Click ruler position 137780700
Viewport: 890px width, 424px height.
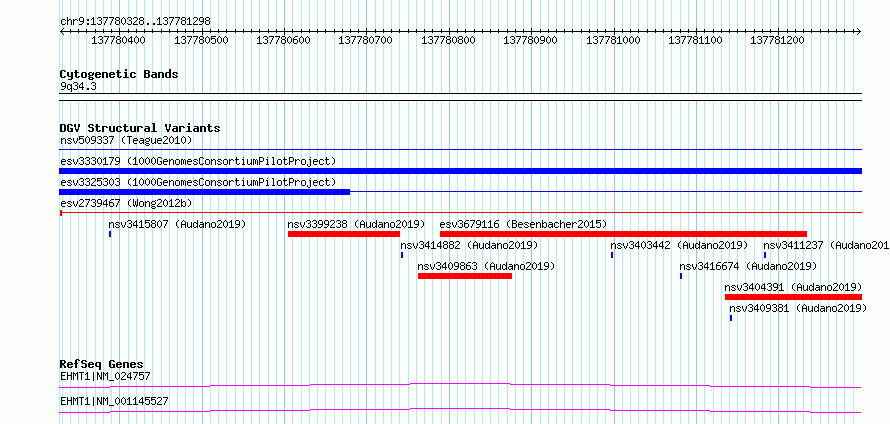pyautogui.click(x=365, y=40)
